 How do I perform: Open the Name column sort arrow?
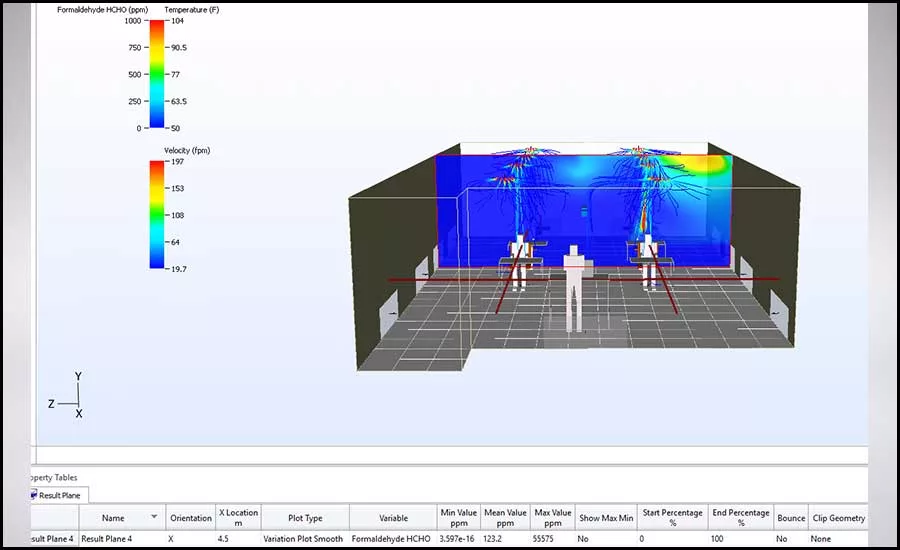pos(154,517)
